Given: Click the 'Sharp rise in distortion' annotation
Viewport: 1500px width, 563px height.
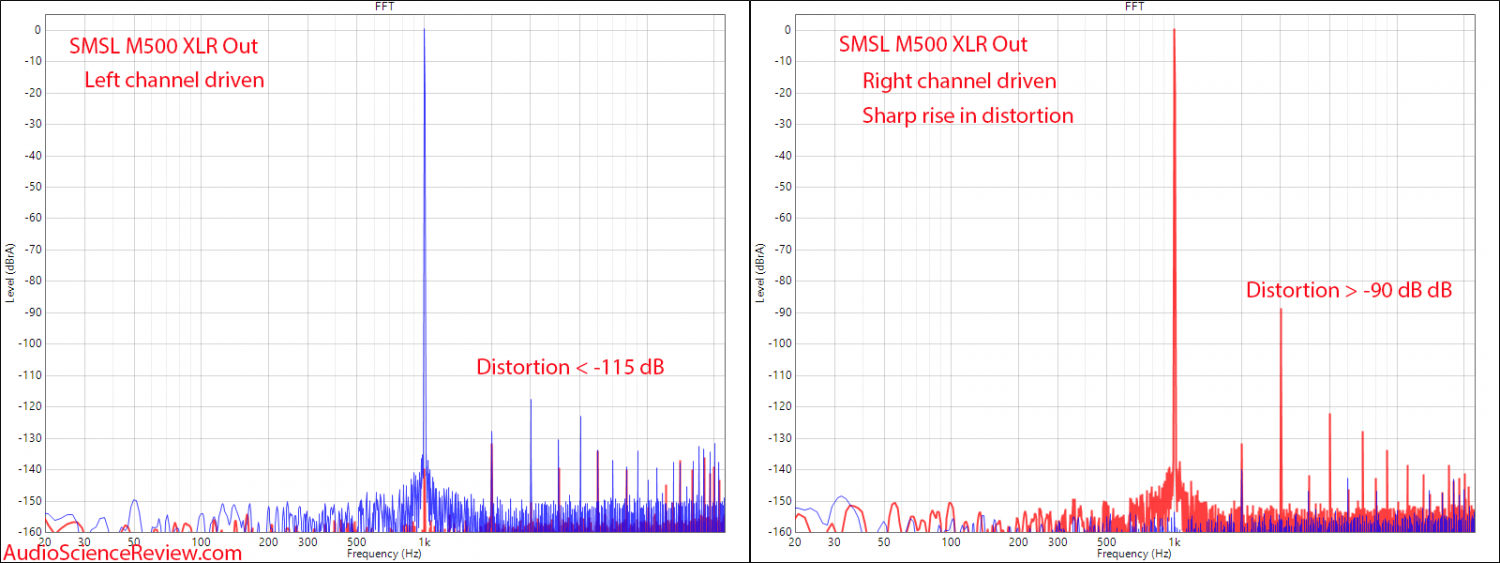Looking at the screenshot, I should pos(968,115).
